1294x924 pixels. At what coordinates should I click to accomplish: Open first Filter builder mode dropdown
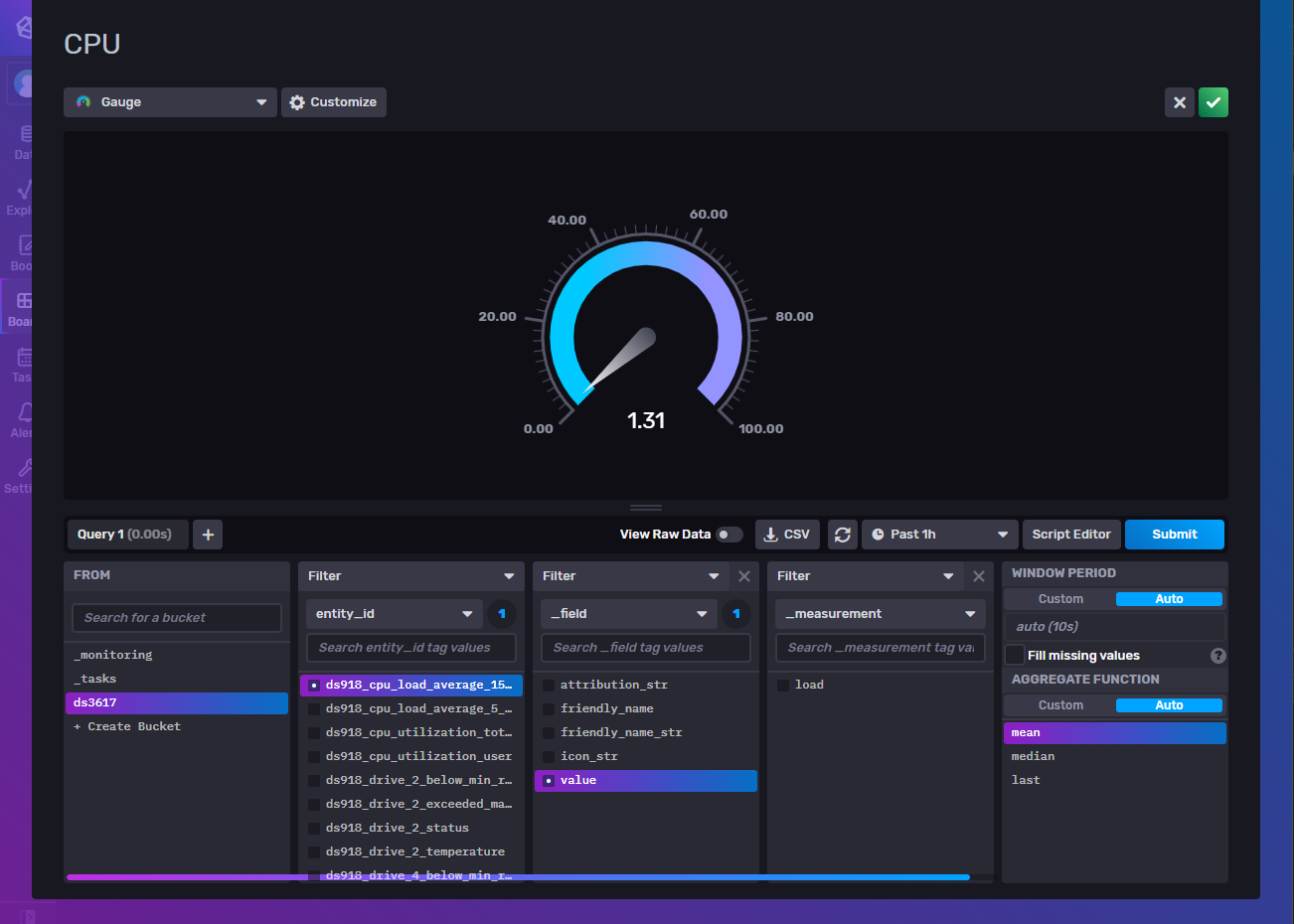pyautogui.click(x=411, y=576)
